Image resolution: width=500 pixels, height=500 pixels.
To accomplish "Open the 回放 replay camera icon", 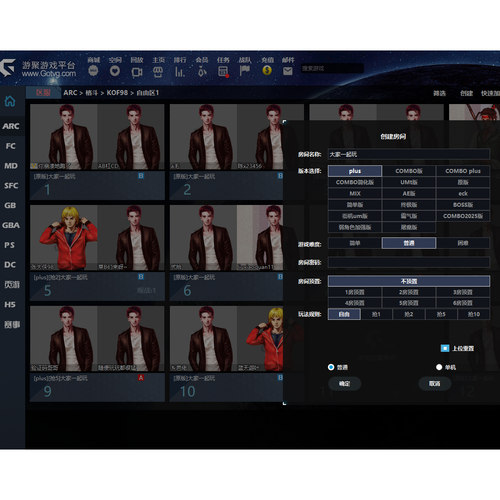I will [137, 71].
